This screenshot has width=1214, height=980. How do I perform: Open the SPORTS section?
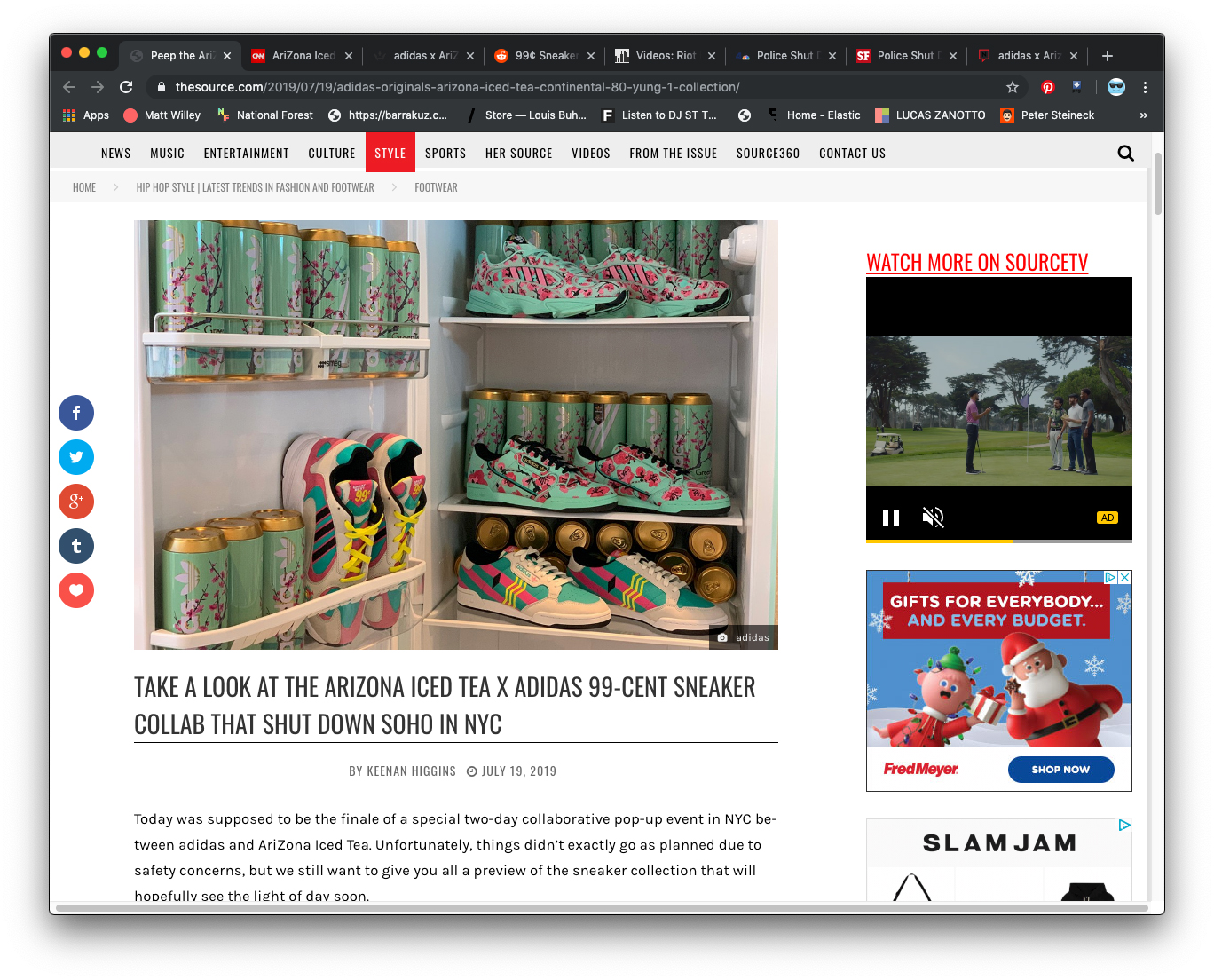pos(445,154)
